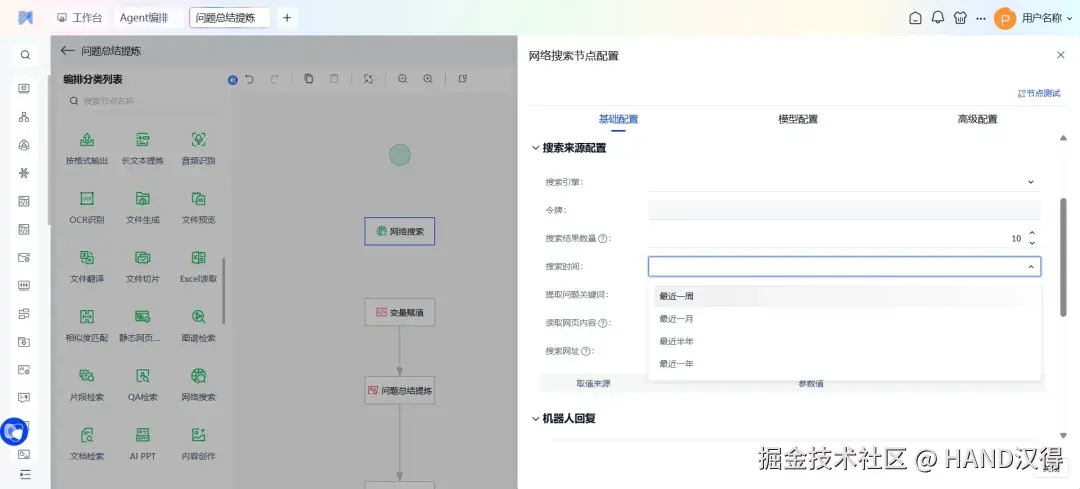Select 最近一周 from the dropdown

(x=844, y=296)
